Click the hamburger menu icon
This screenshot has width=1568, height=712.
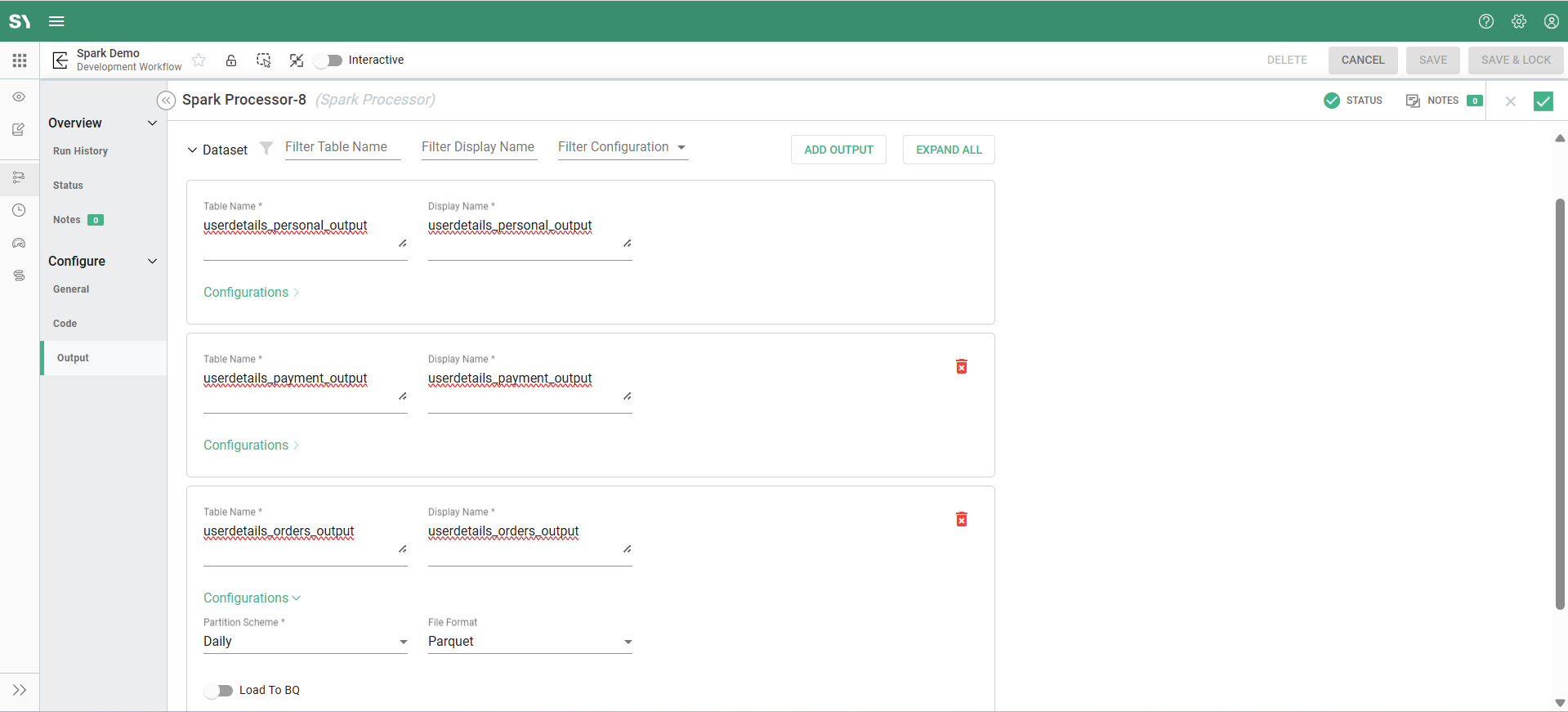click(56, 21)
